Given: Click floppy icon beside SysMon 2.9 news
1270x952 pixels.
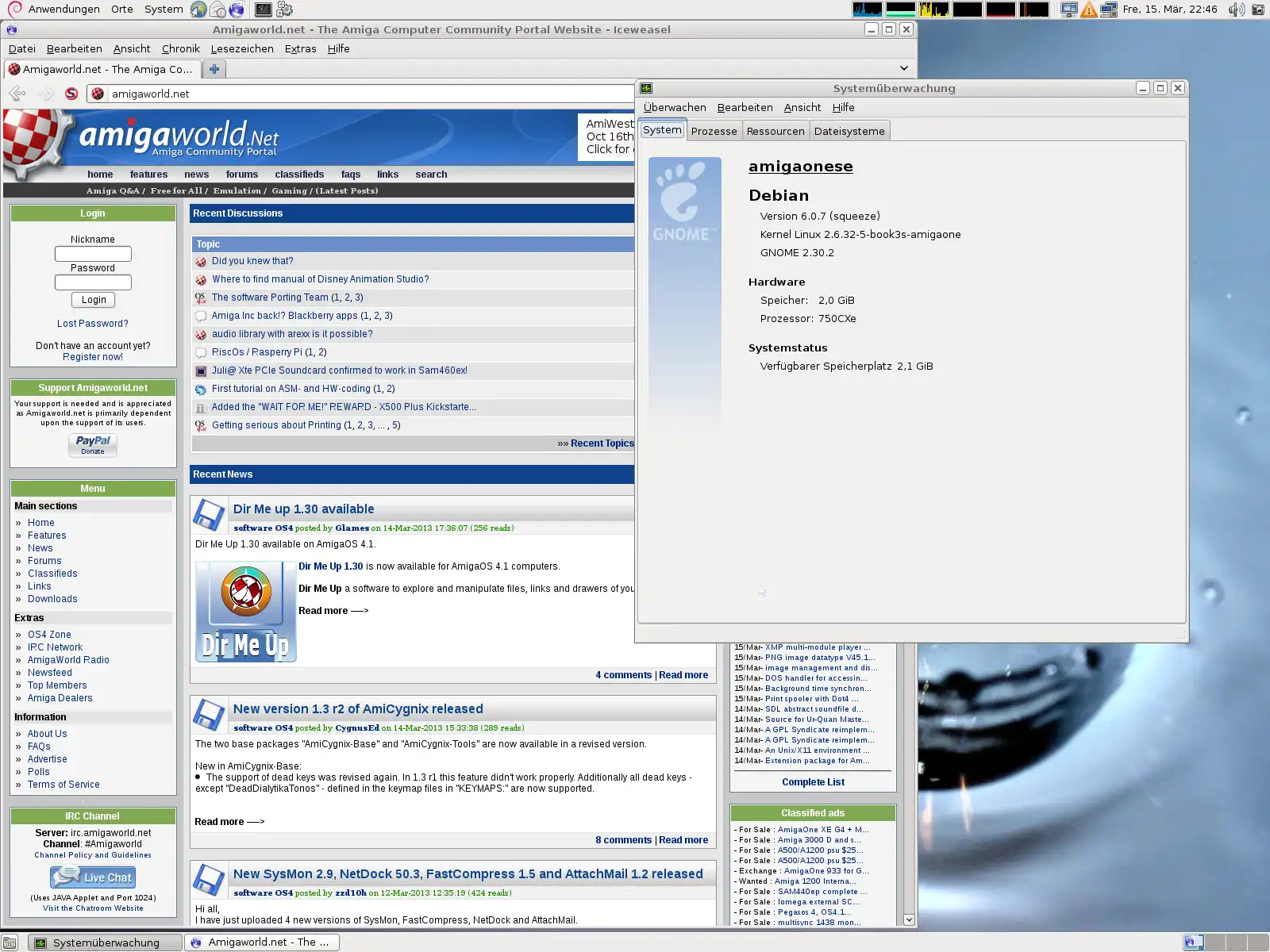Looking at the screenshot, I should pos(209,880).
